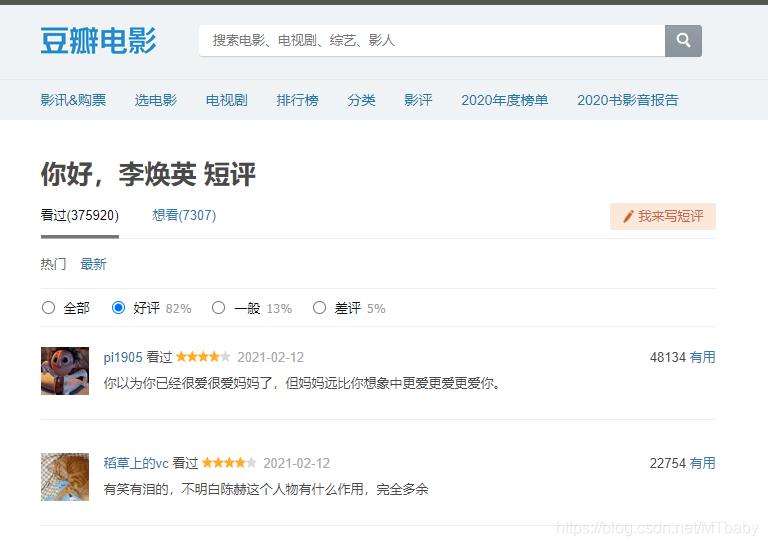Switch to 看过(375920) tab
This screenshot has width=768, height=546.
point(80,215)
